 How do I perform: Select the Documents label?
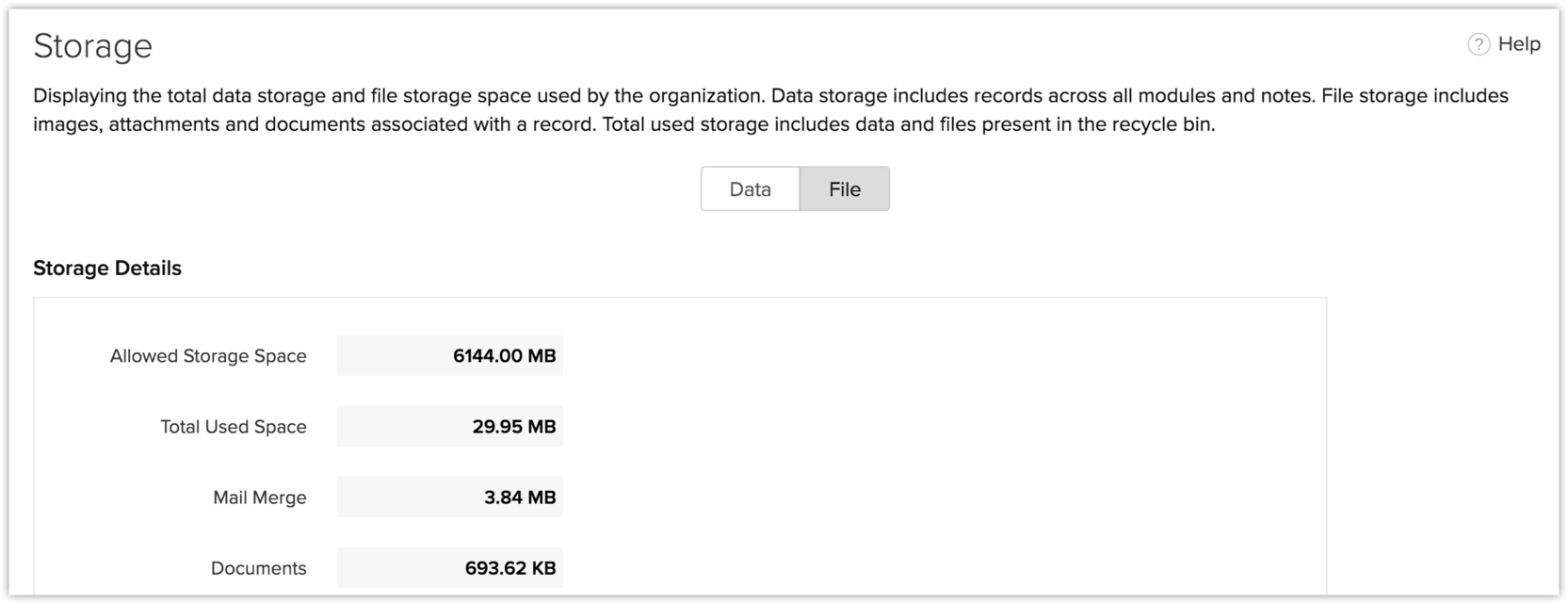(x=258, y=568)
